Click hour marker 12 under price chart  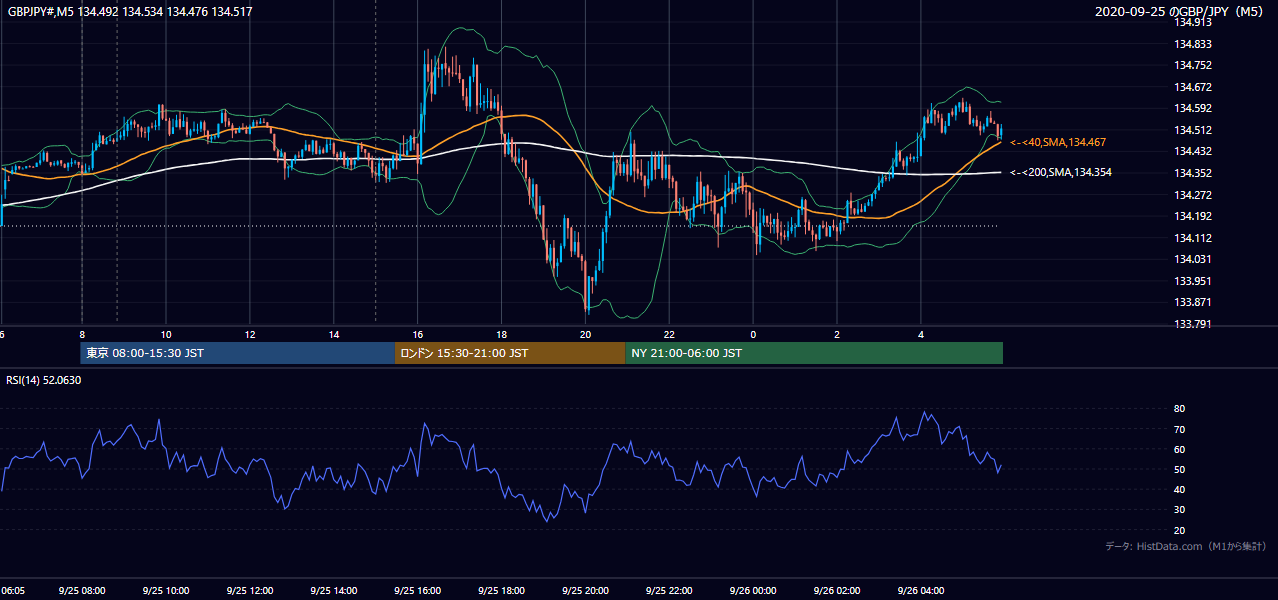(x=249, y=334)
